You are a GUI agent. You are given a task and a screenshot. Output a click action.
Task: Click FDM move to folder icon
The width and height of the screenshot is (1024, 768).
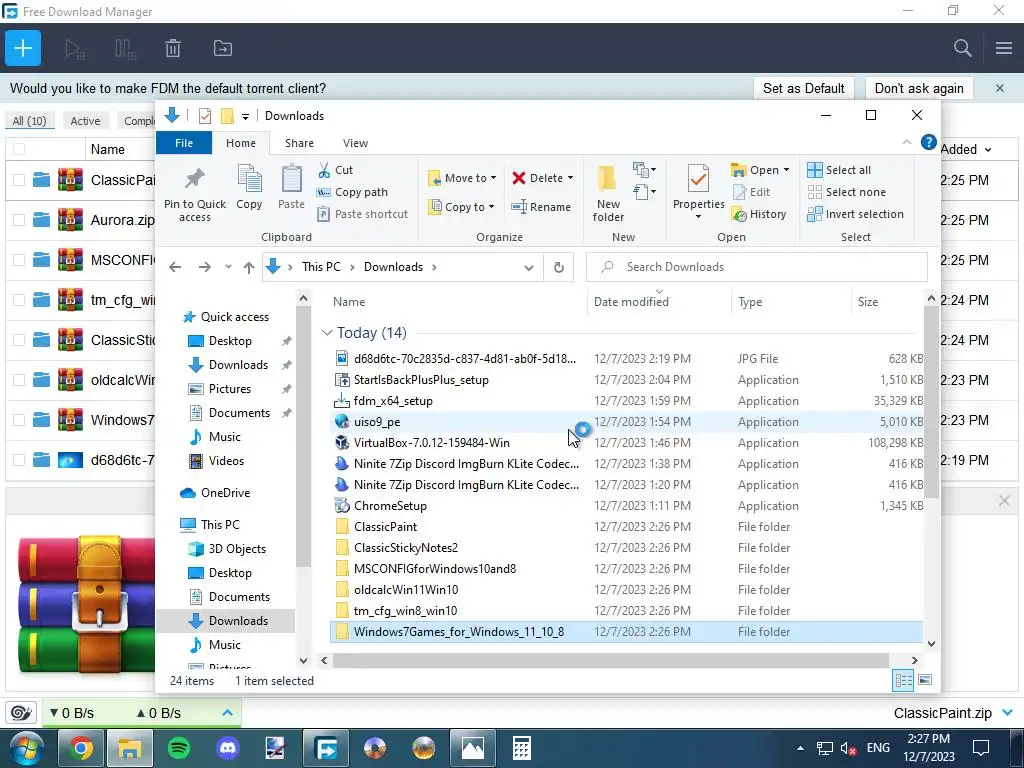223,48
